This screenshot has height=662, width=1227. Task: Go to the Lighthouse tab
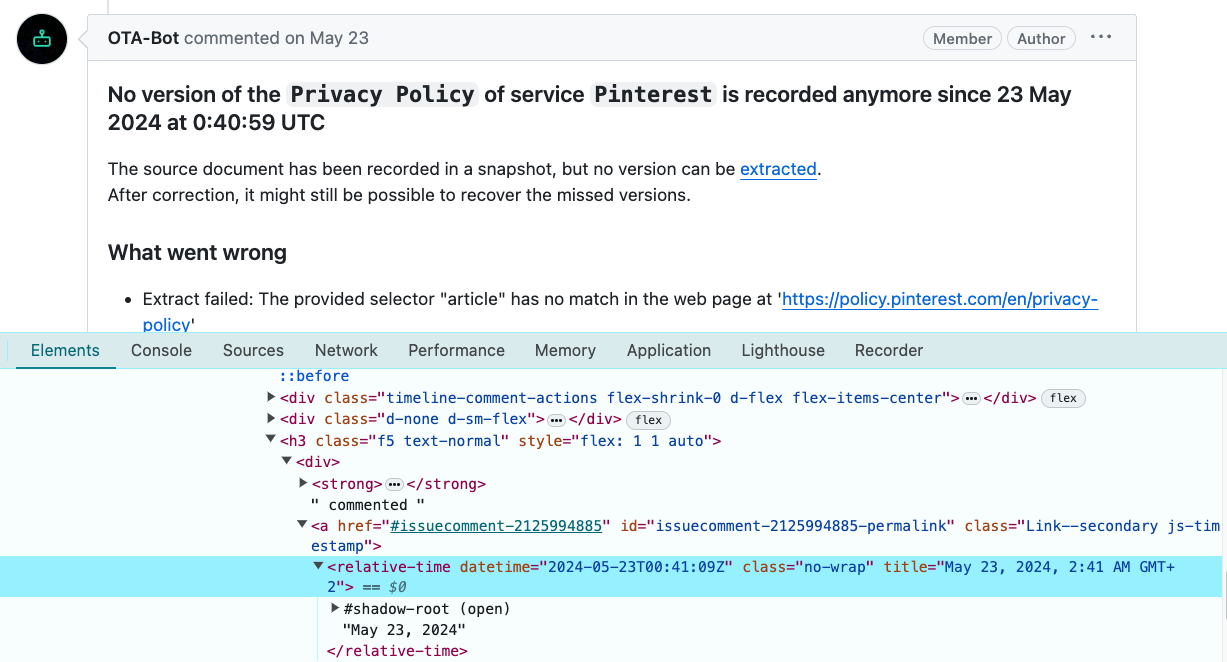click(x=783, y=350)
